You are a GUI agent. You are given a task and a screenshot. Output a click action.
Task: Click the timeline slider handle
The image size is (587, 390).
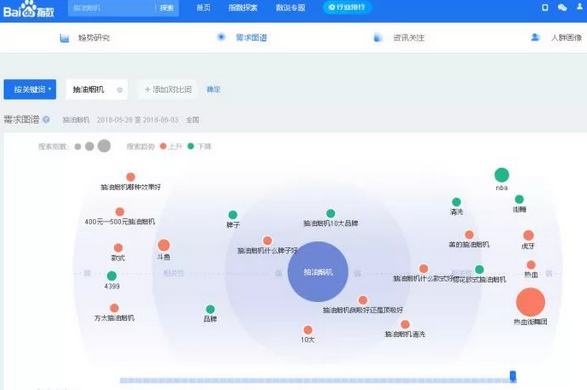point(513,376)
